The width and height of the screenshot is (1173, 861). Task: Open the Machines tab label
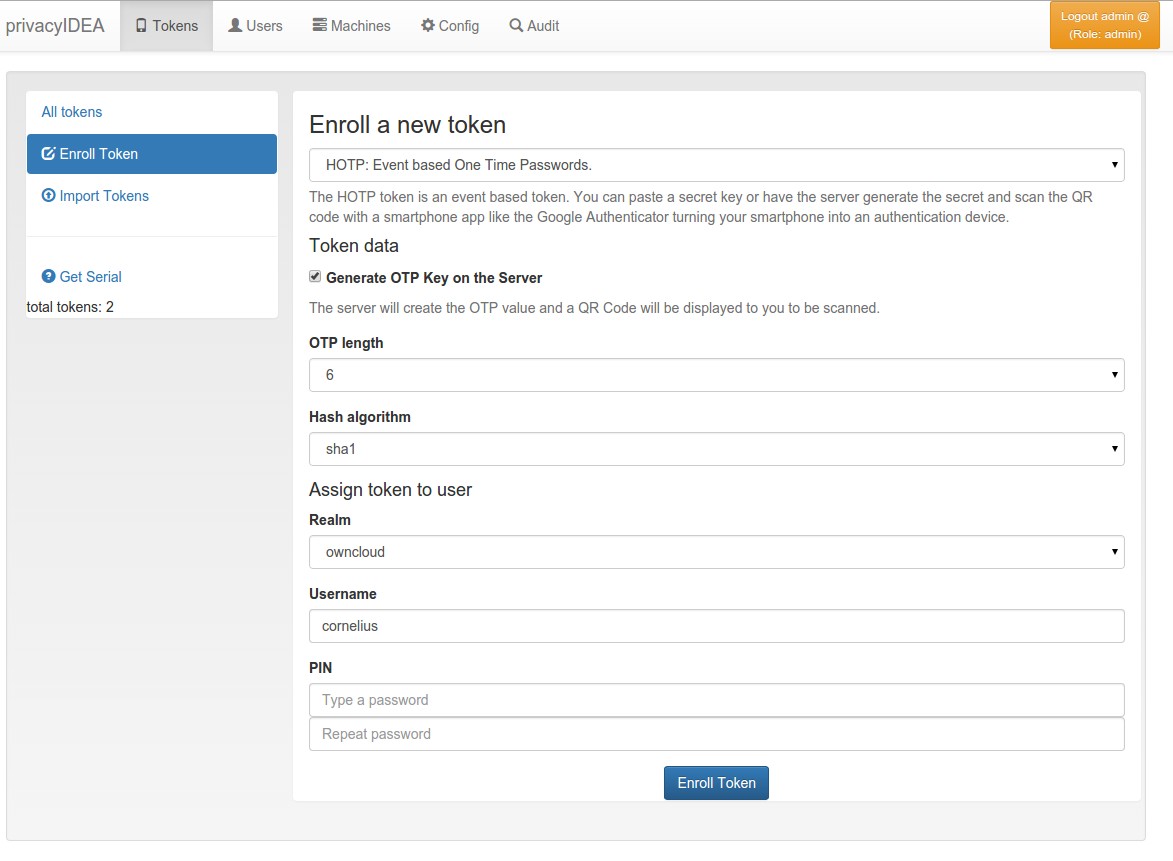click(x=361, y=25)
